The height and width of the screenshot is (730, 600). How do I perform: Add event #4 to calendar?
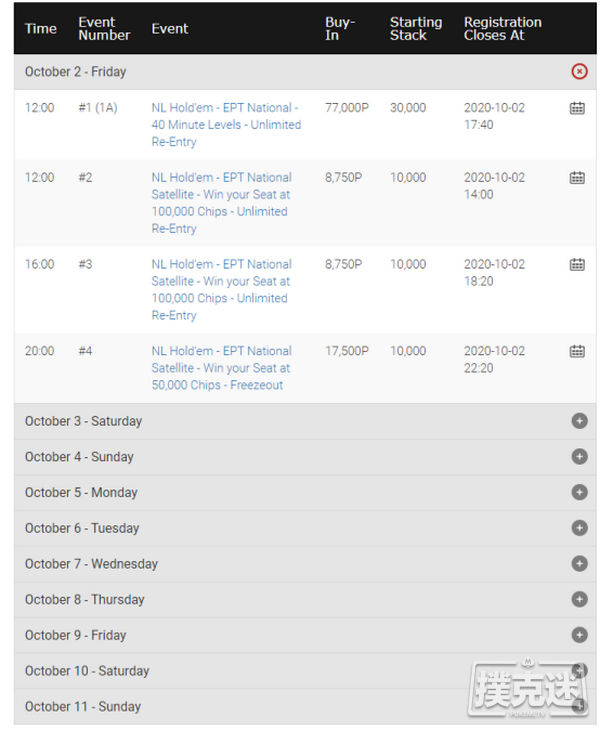tap(577, 351)
